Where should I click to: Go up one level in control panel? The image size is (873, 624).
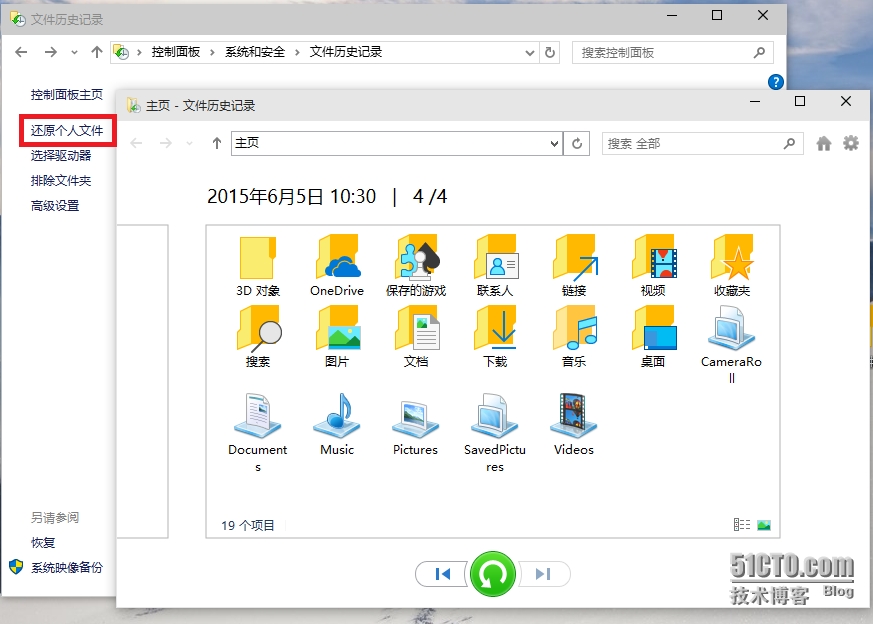[x=97, y=52]
